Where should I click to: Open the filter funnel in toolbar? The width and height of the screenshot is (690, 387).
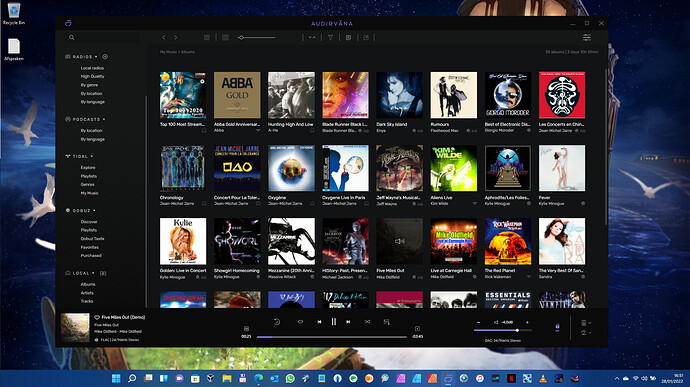click(x=330, y=37)
